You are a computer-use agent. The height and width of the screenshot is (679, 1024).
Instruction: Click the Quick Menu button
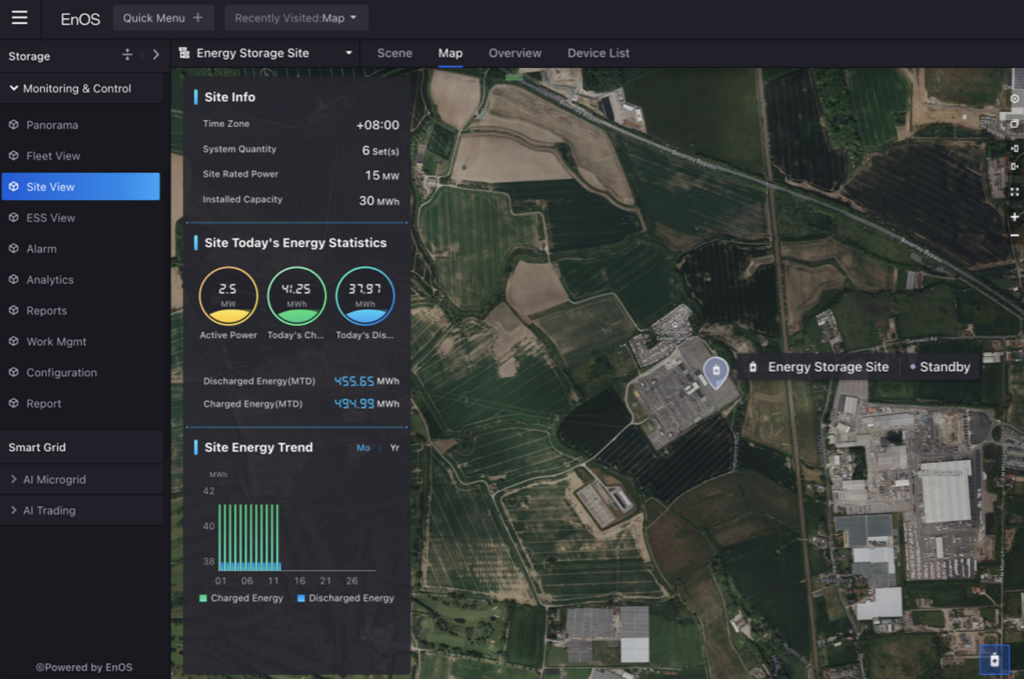point(162,18)
